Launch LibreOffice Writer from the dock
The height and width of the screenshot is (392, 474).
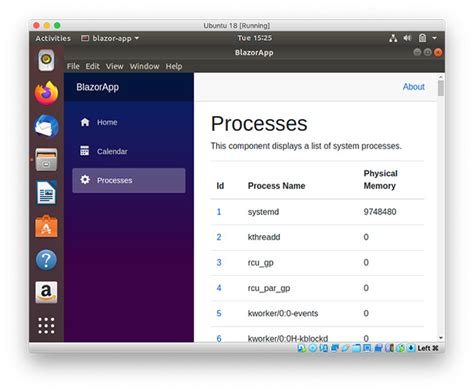[46, 193]
